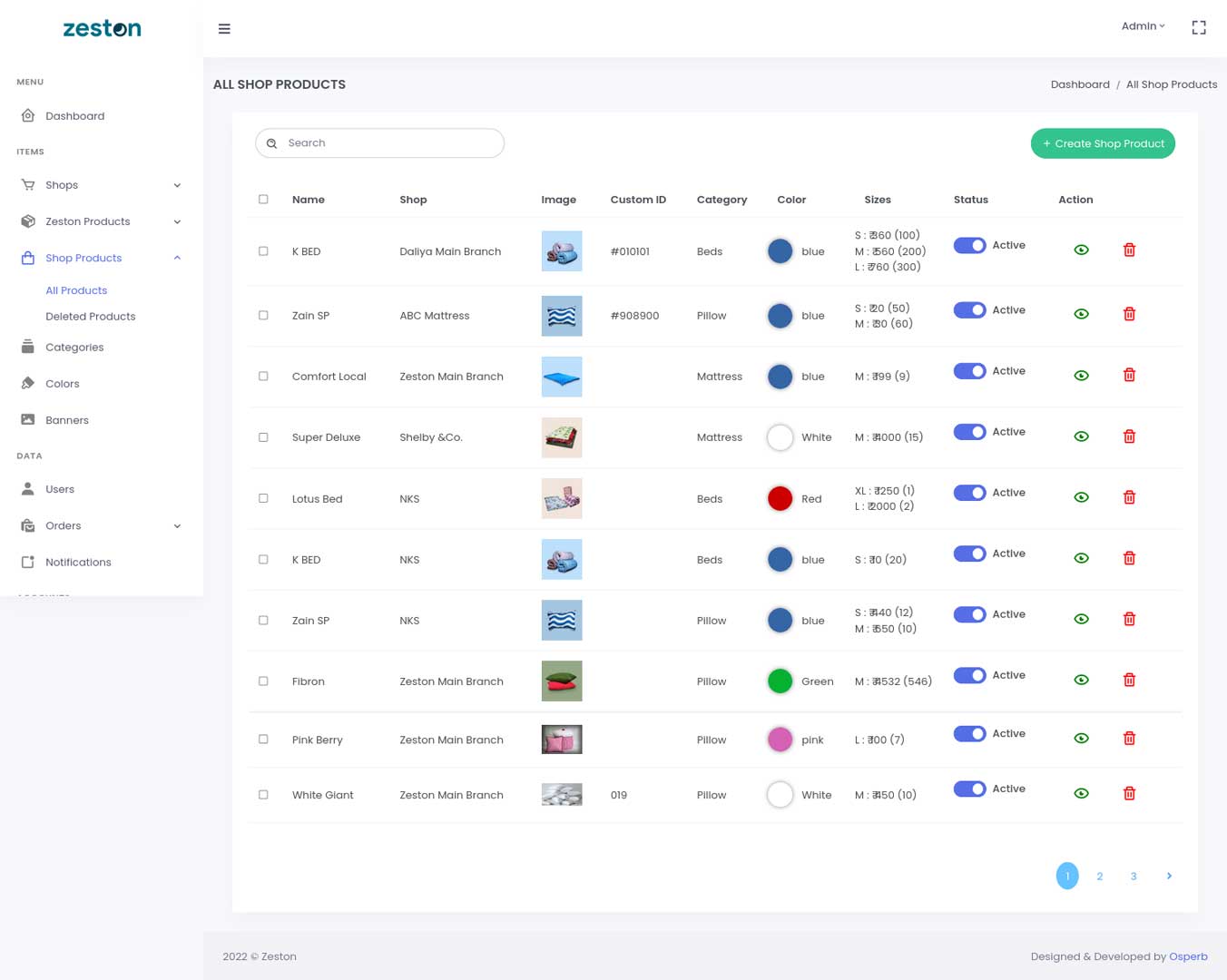Toggle Active status for Super Deluxe
1227x980 pixels.
pos(969,432)
